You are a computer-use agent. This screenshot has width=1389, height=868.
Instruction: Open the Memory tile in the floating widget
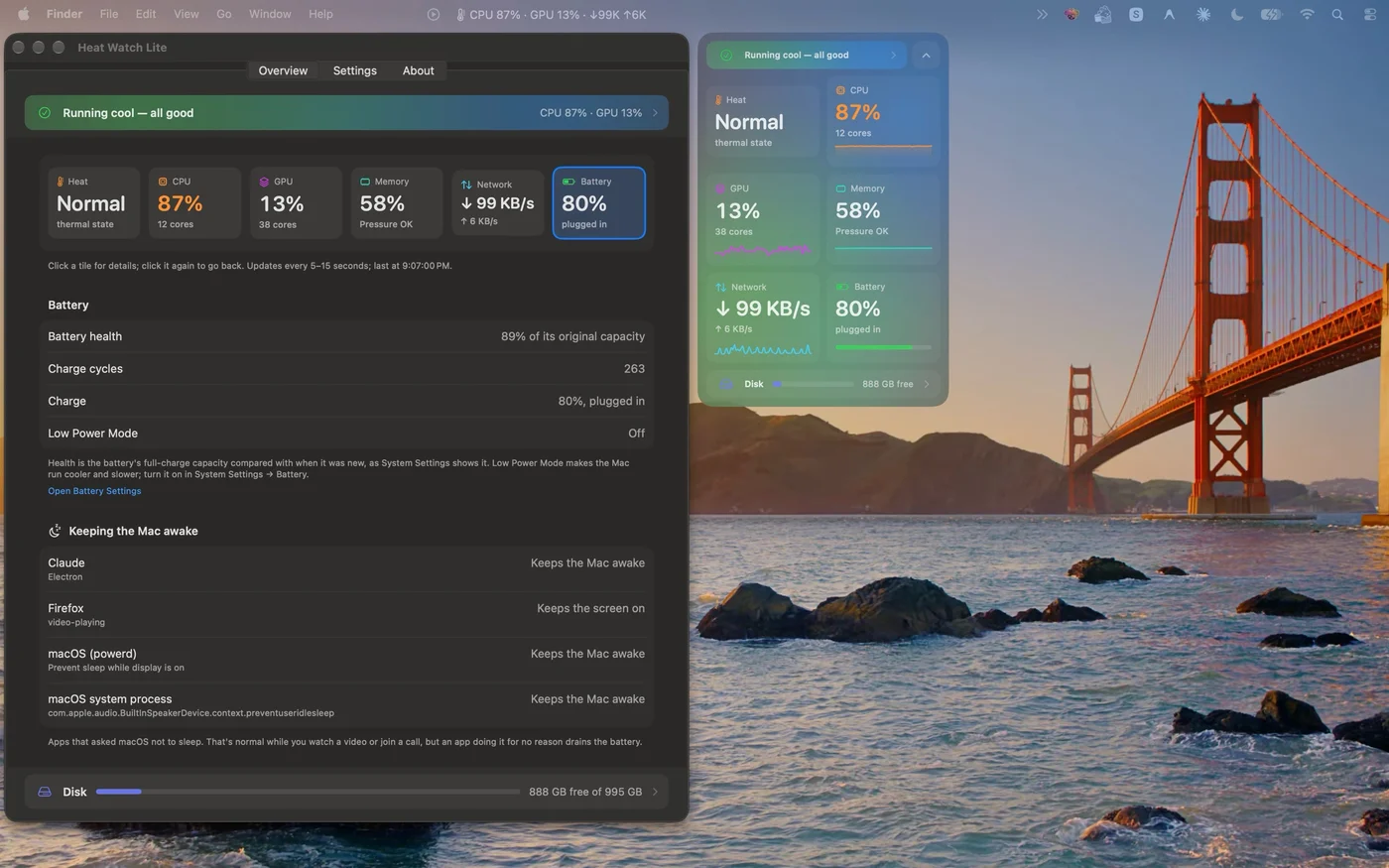(x=883, y=221)
